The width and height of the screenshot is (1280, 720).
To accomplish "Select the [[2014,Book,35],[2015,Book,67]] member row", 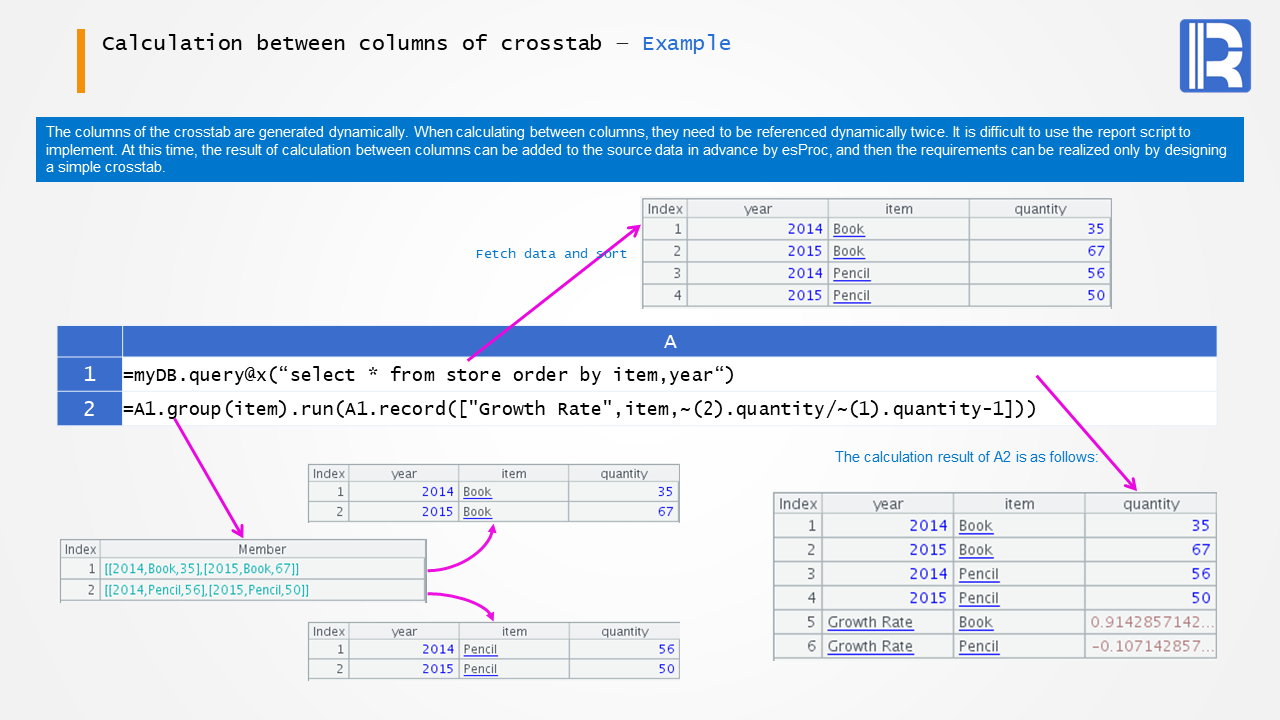I will [x=202, y=569].
